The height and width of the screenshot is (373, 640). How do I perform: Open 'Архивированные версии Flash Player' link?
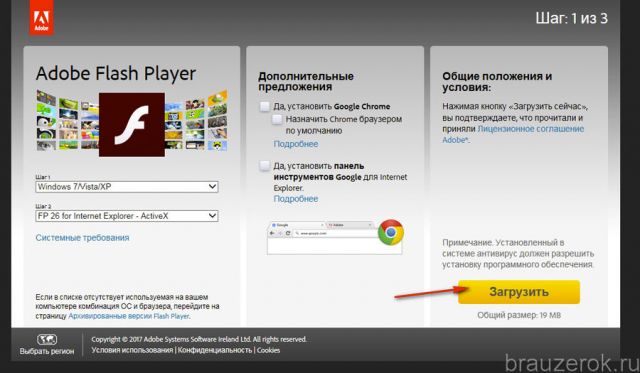coord(129,316)
